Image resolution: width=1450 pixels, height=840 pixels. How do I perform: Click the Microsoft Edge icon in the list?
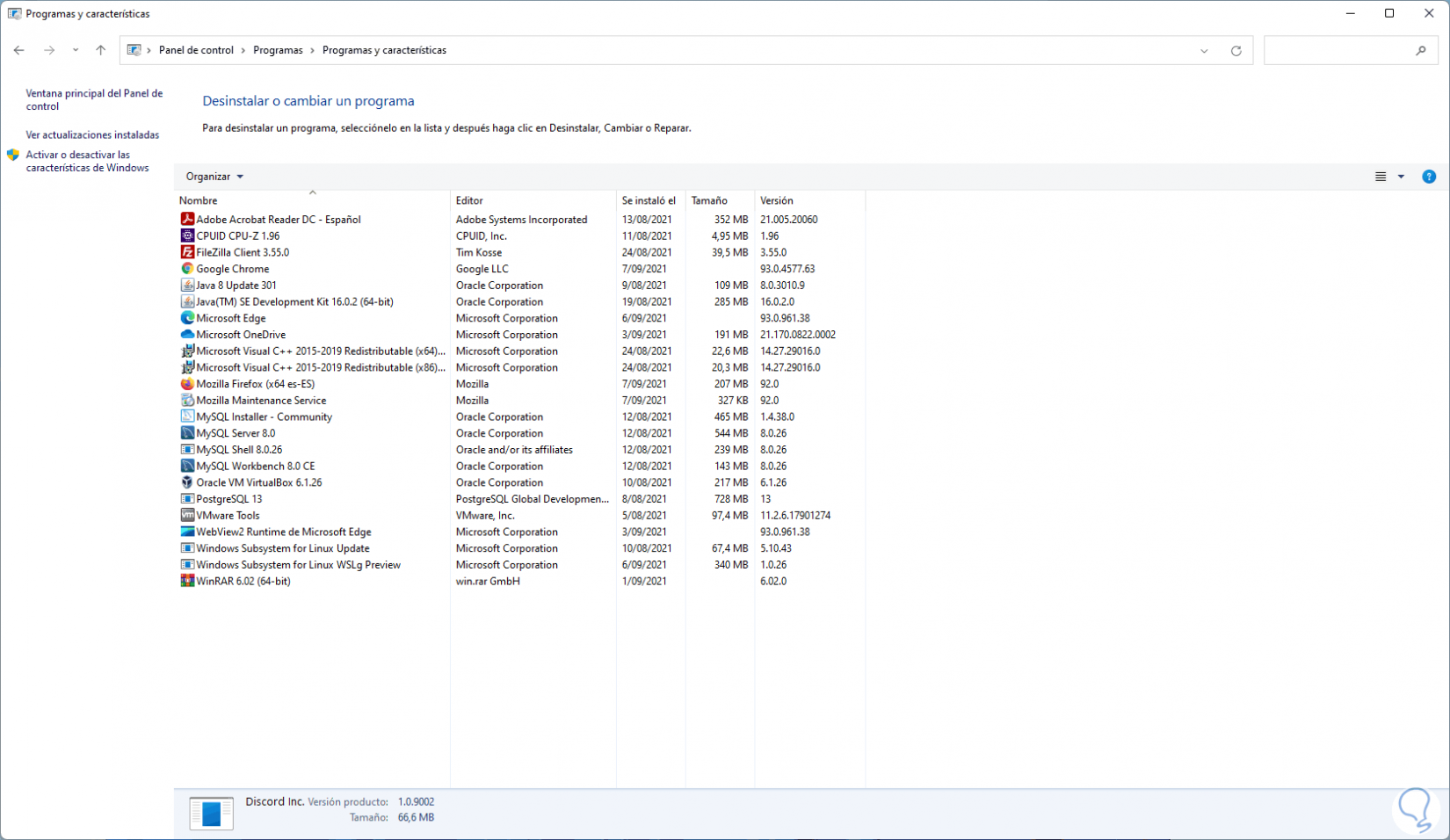click(187, 318)
